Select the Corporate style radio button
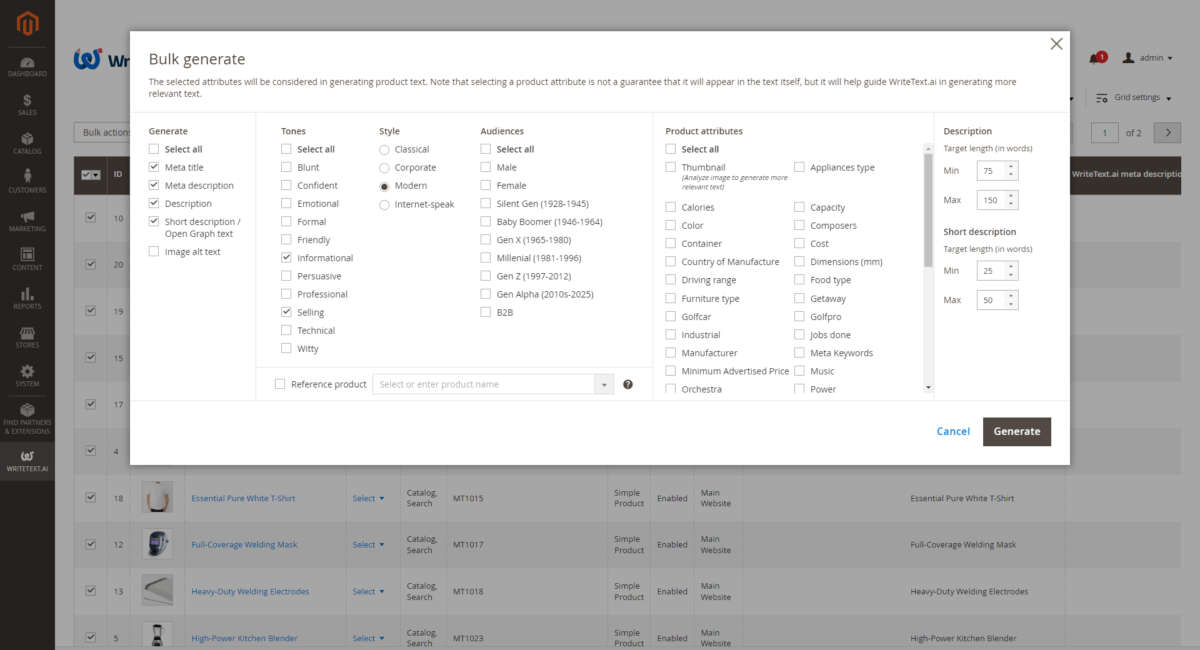Viewport: 1200px width, 650px height. (385, 168)
